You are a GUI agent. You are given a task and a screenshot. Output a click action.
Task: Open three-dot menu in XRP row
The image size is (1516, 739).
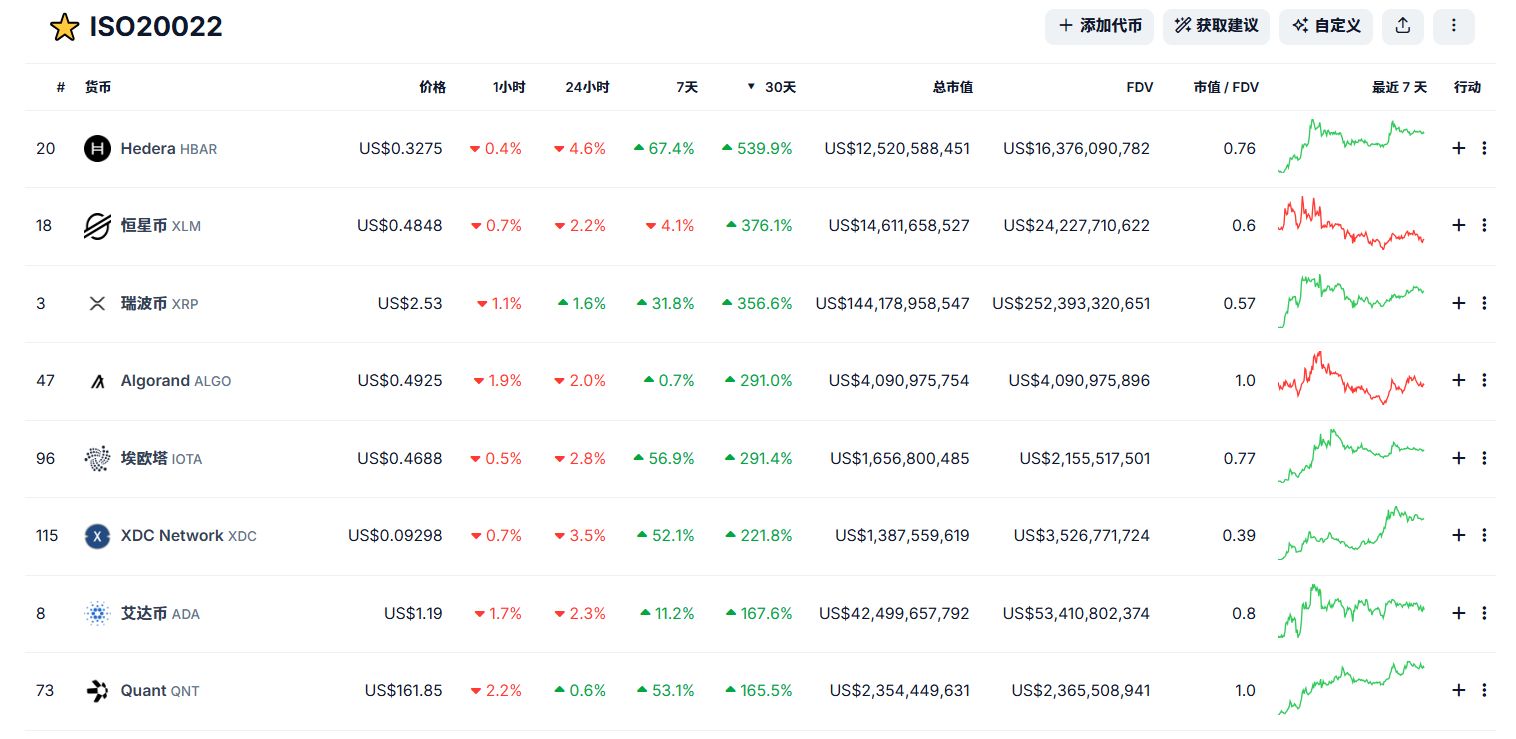[1484, 303]
